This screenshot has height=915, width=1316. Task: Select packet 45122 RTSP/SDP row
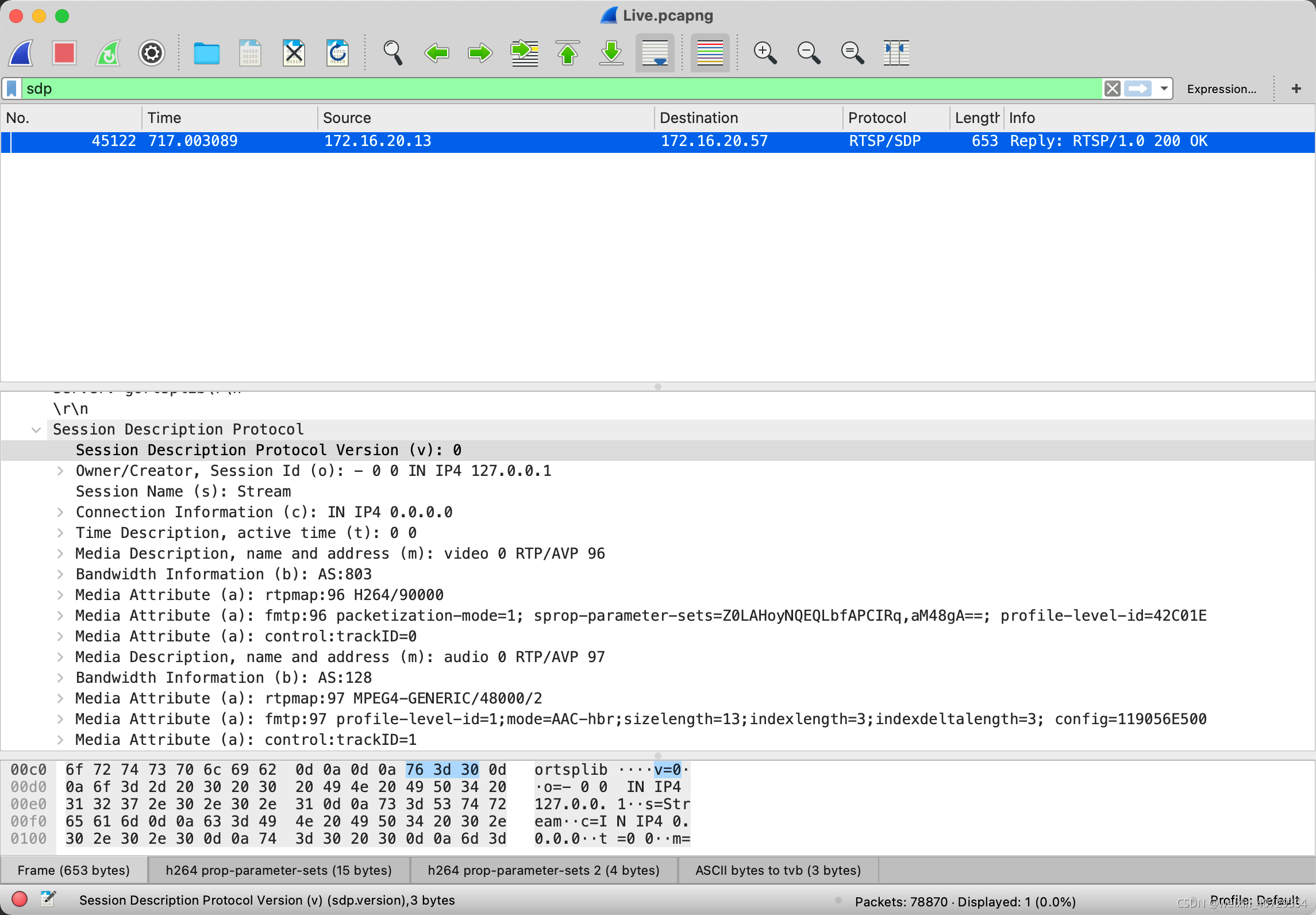pyautogui.click(x=657, y=142)
